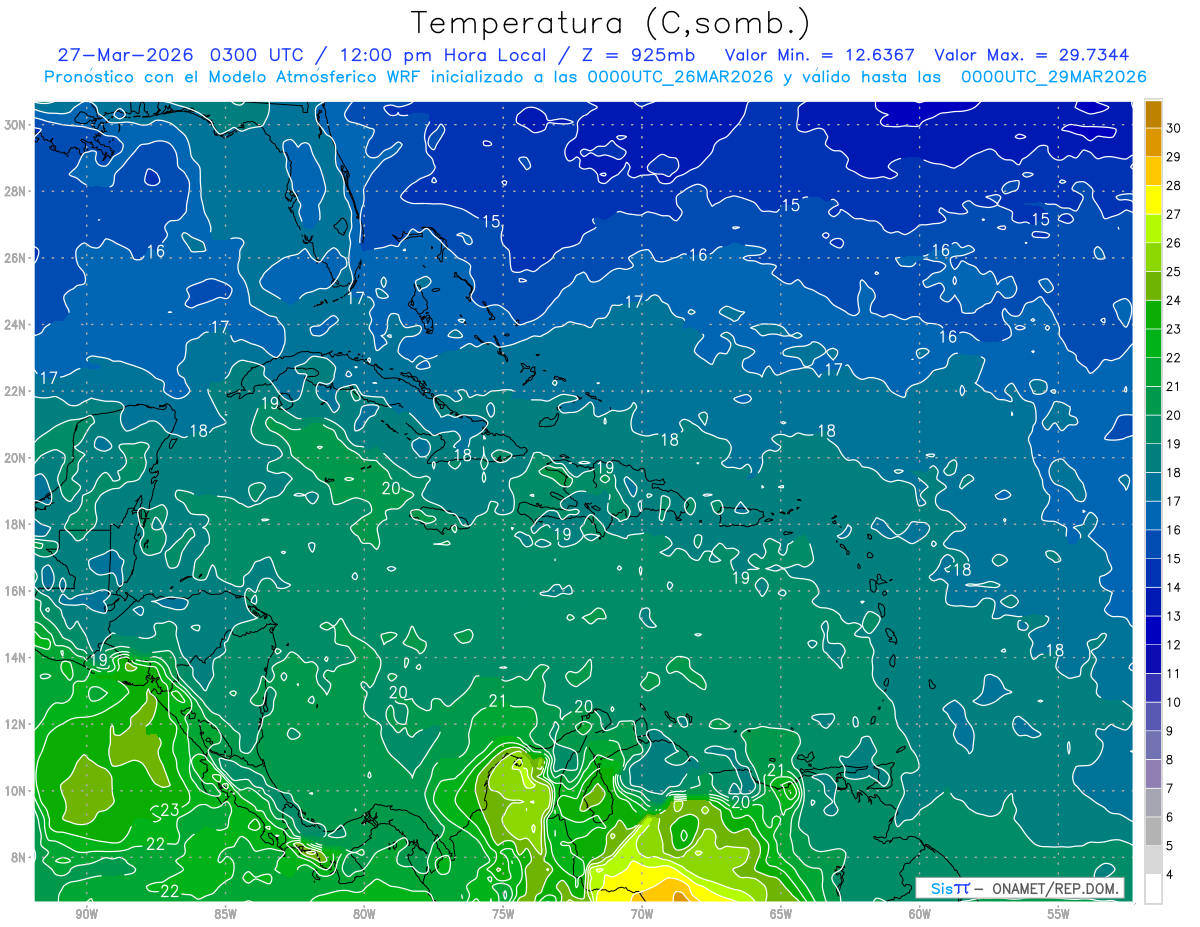Viewport: 1200px width, 927px height.
Task: Click the Temperatura (C,somb.) title
Action: [610, 22]
